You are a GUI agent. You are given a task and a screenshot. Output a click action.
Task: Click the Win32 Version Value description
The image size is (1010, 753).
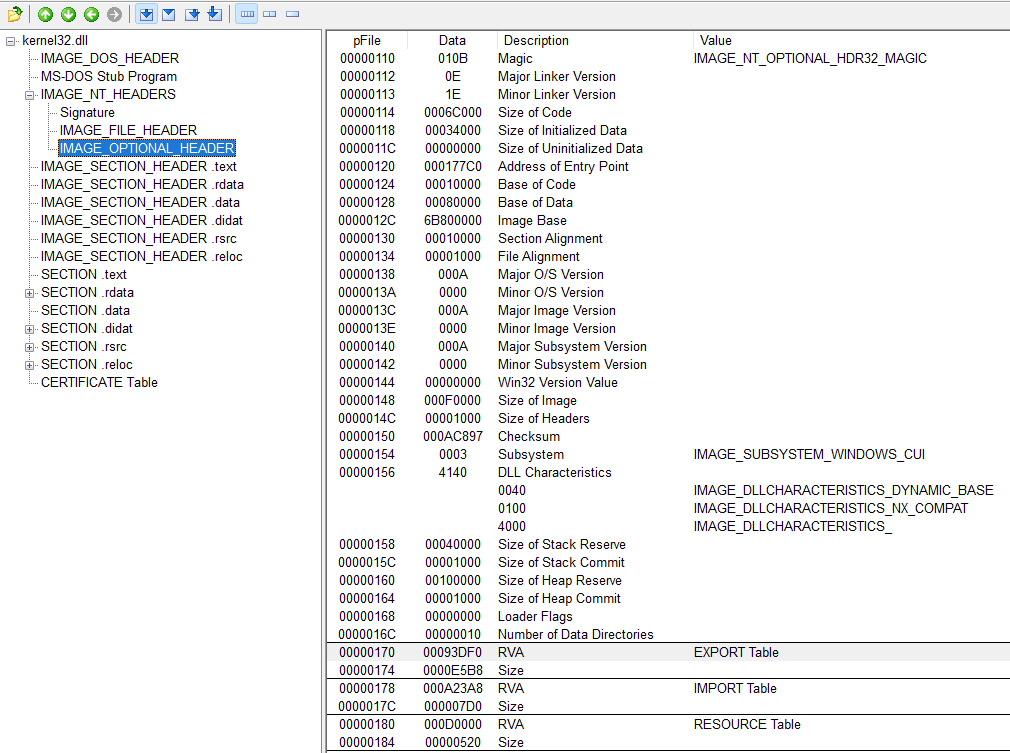[x=558, y=383]
